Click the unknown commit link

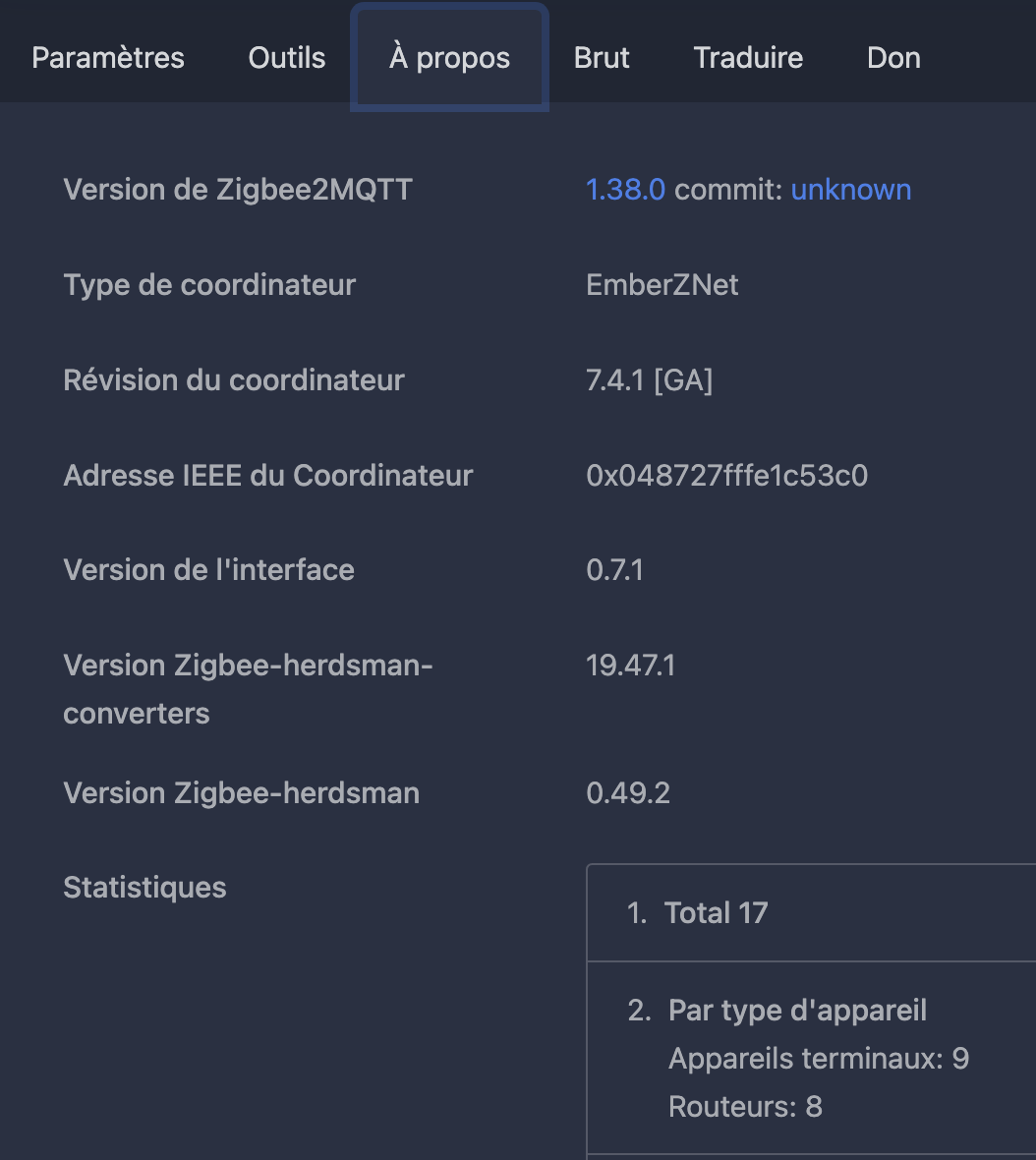click(851, 190)
